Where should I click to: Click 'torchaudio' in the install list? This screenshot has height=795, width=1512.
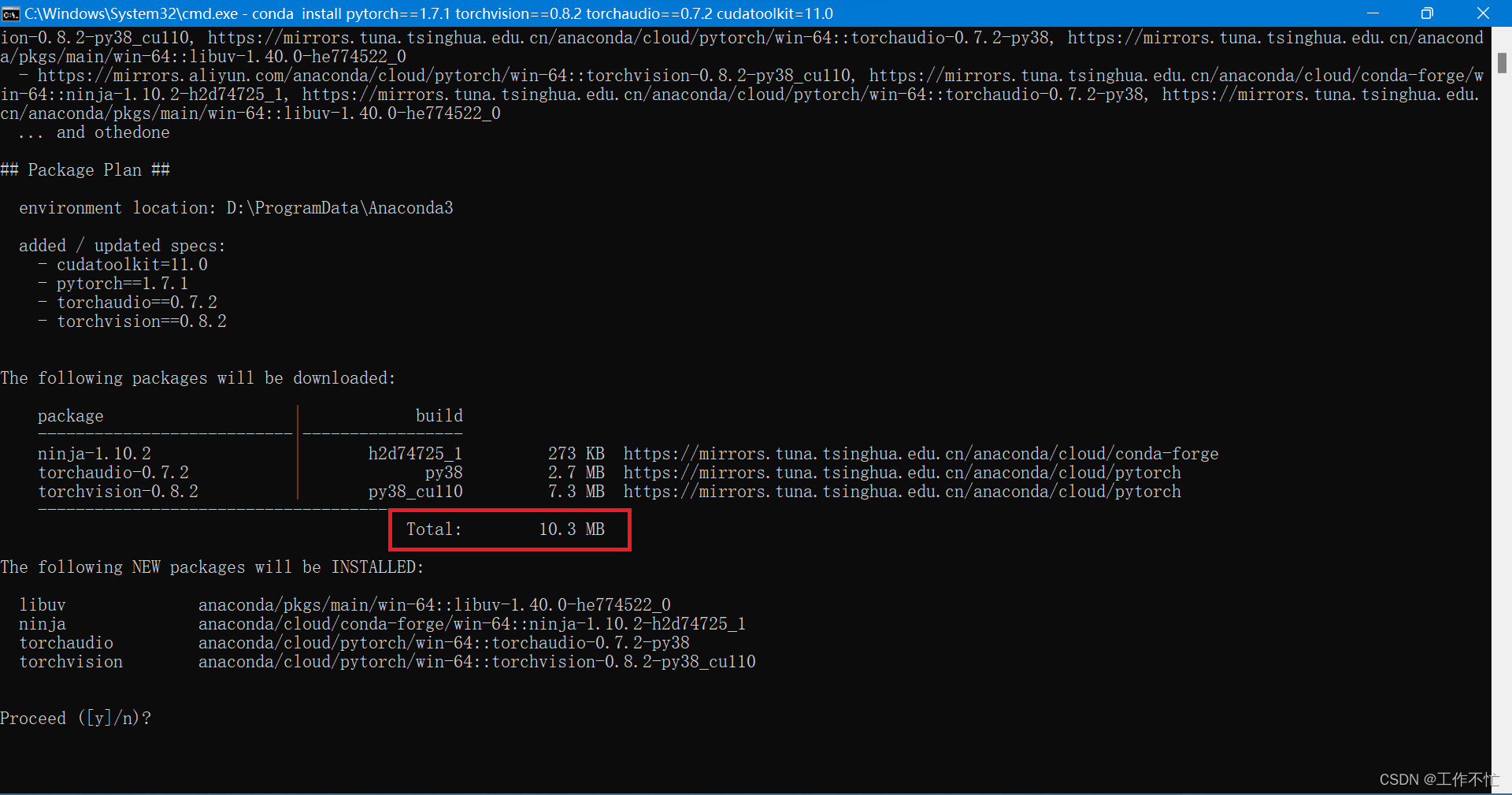(66, 643)
